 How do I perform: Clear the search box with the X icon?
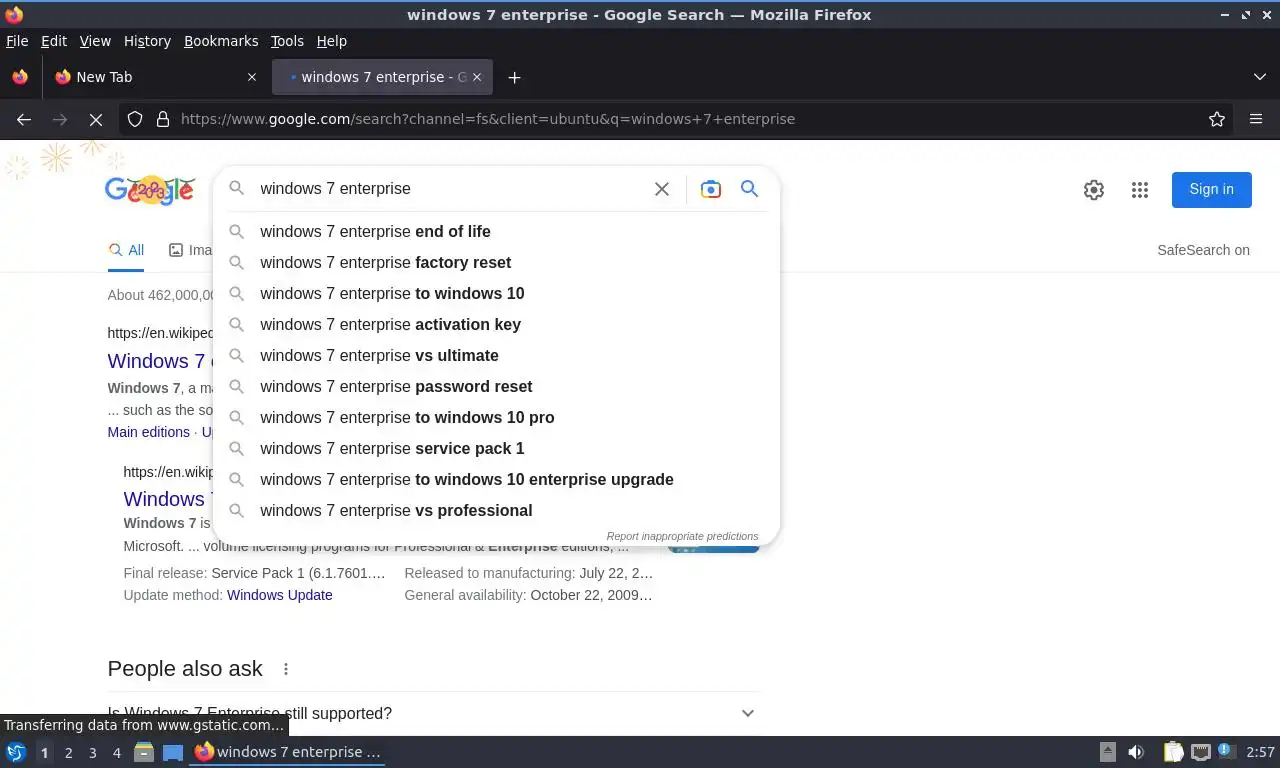point(662,189)
